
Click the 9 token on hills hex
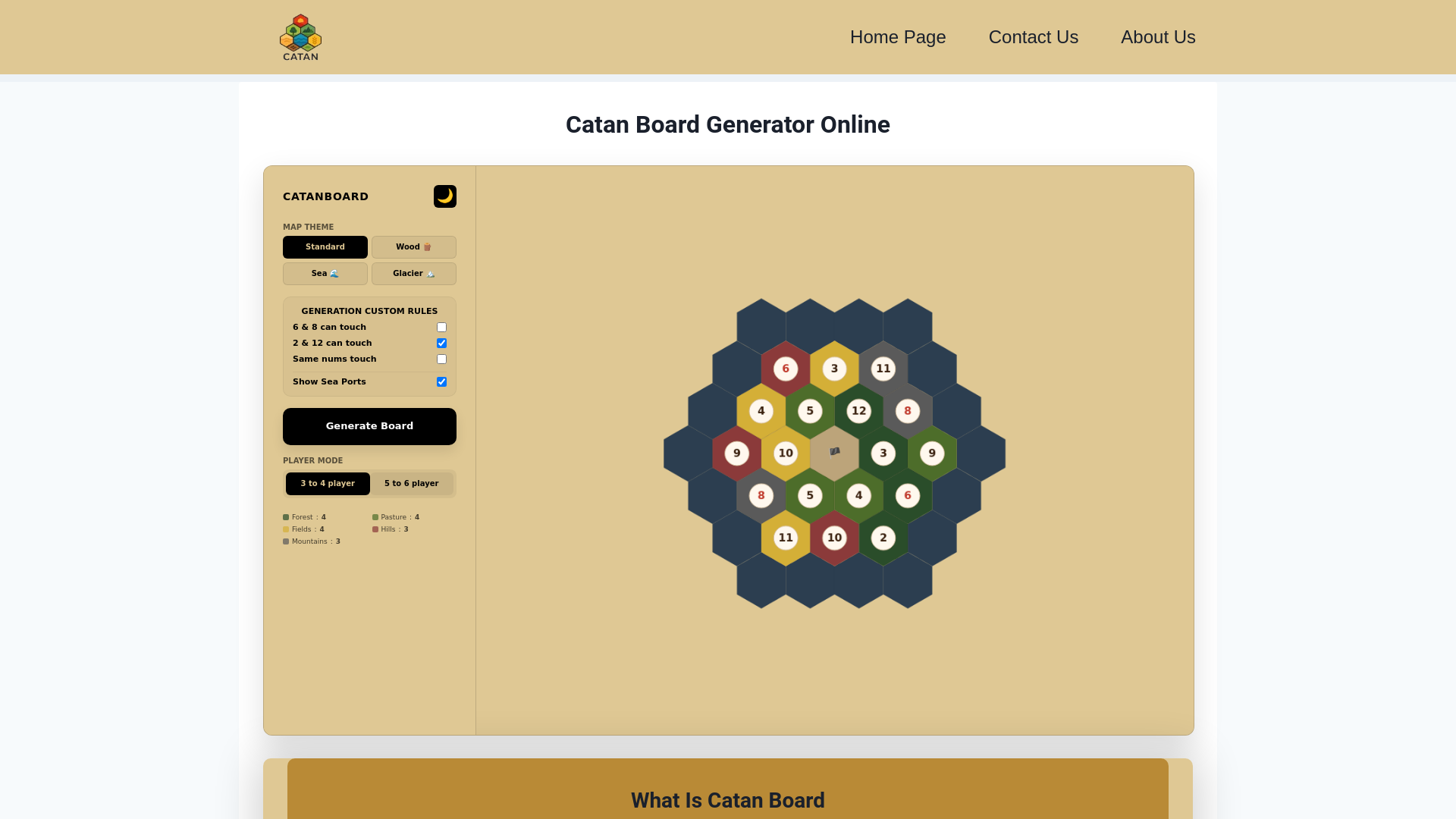tap(737, 453)
